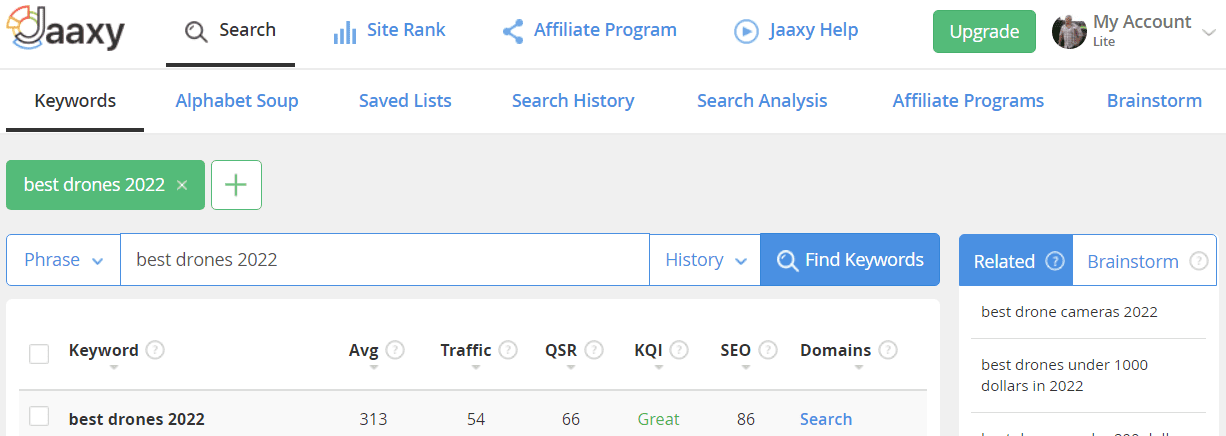Go to Affiliate Program page
This screenshot has height=436, width=1226.
[x=590, y=31]
